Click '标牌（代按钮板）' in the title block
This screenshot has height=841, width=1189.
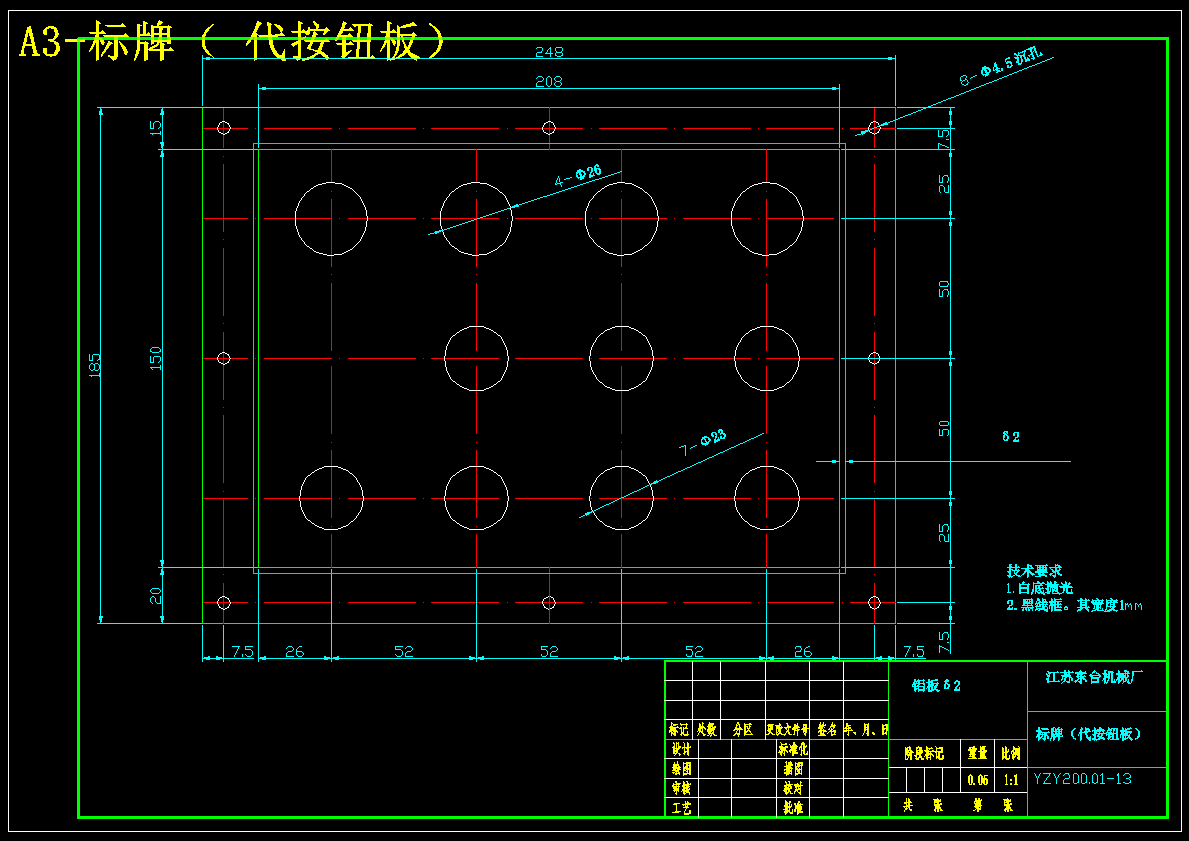1088,734
